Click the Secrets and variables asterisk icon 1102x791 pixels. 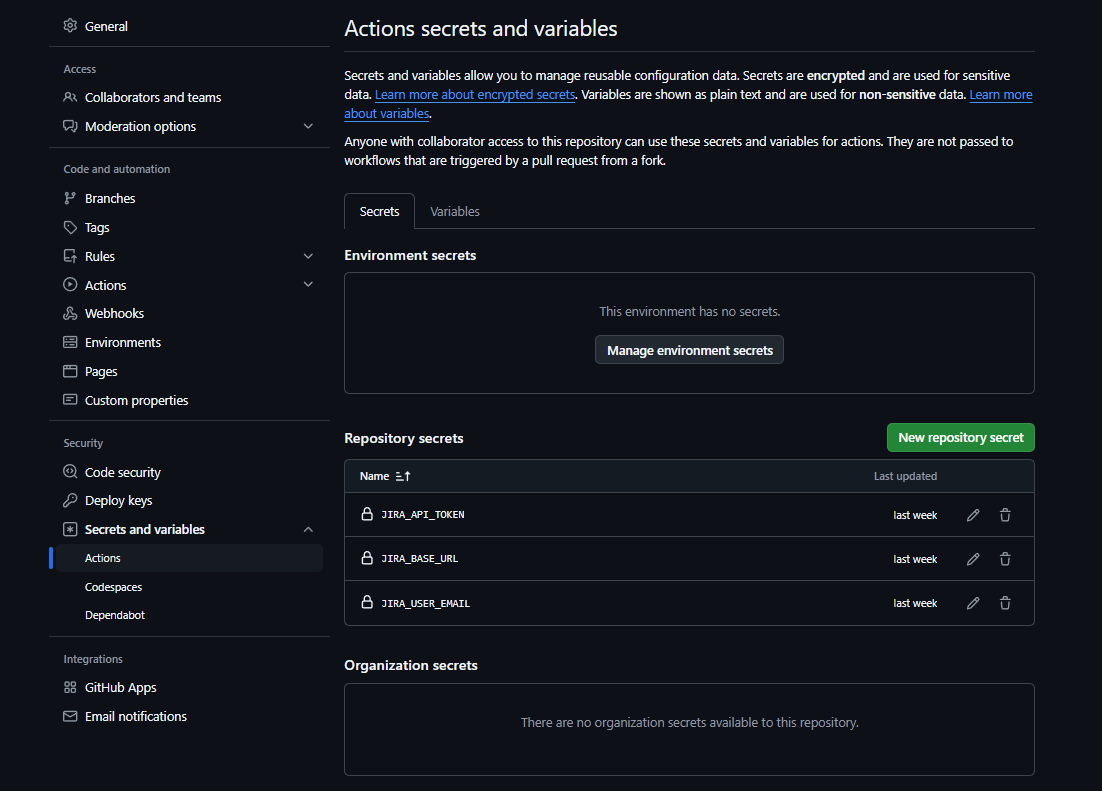pos(70,529)
